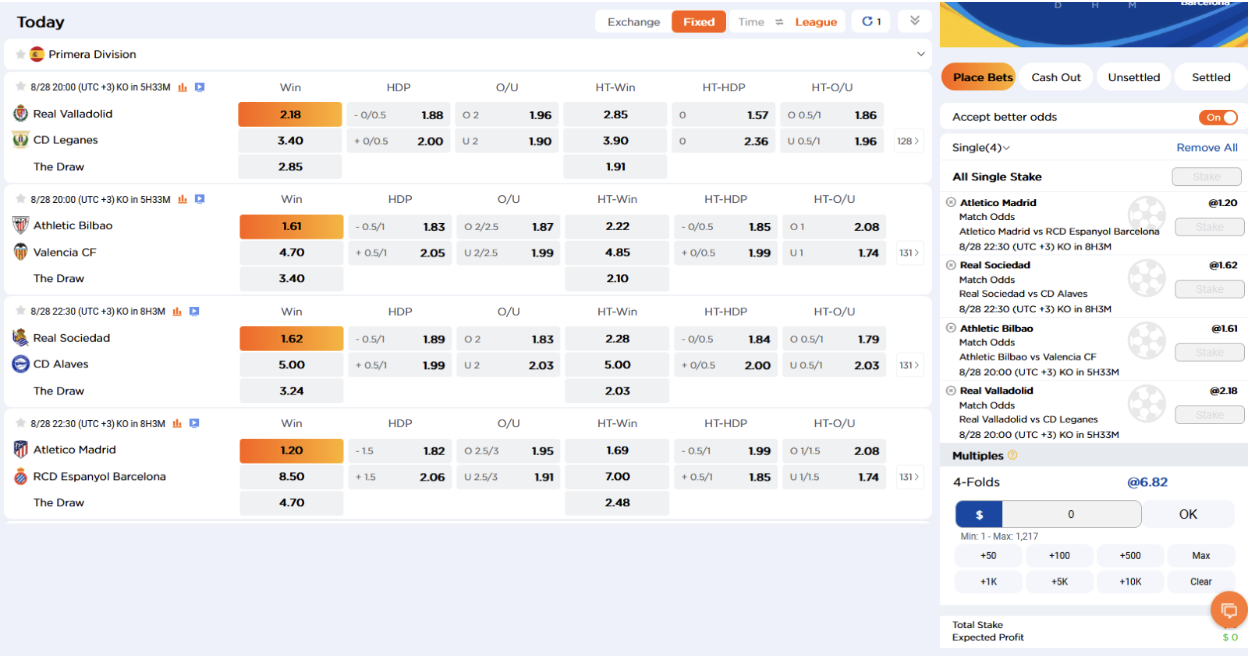The height and width of the screenshot is (656, 1252).
Task: Open Multiples info help icon
Action: click(1013, 456)
